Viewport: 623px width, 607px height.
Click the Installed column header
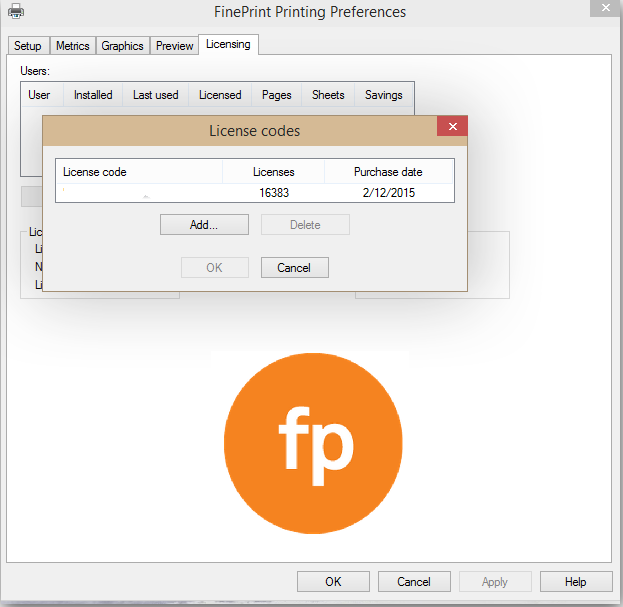coord(93,95)
